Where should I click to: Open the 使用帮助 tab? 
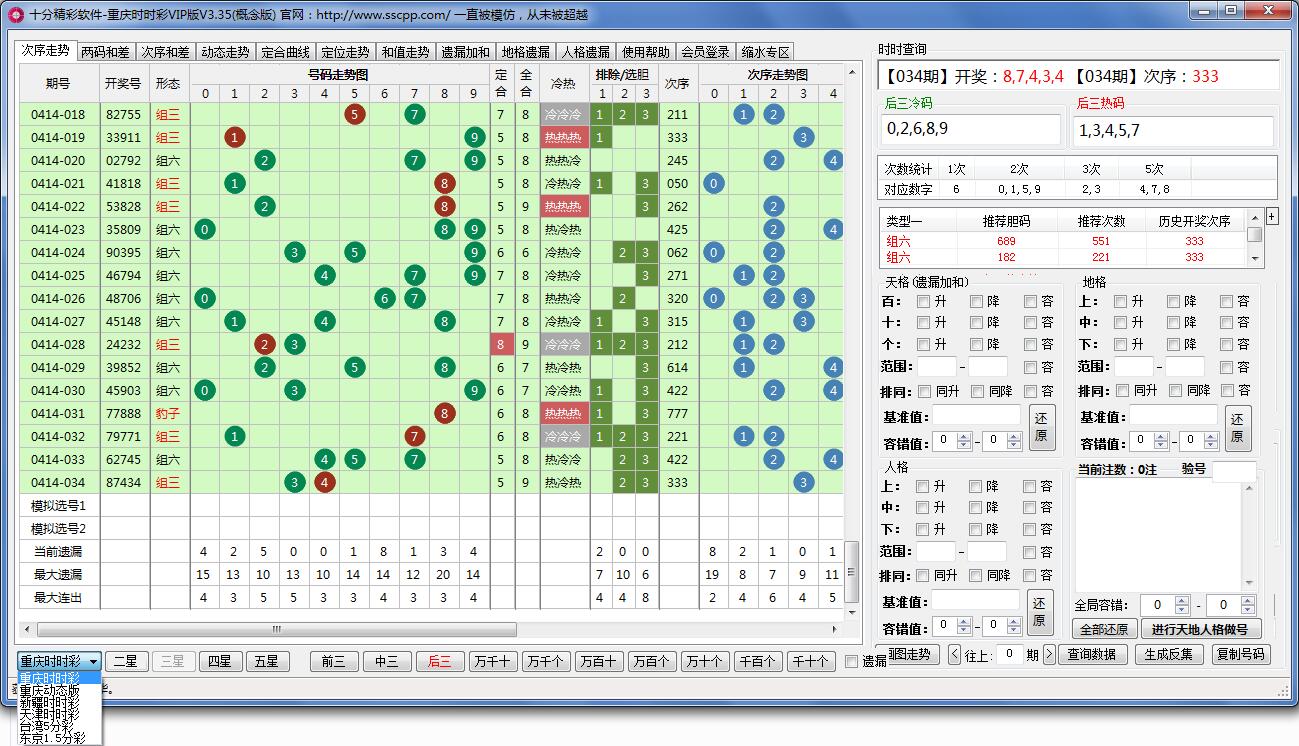pyautogui.click(x=645, y=52)
